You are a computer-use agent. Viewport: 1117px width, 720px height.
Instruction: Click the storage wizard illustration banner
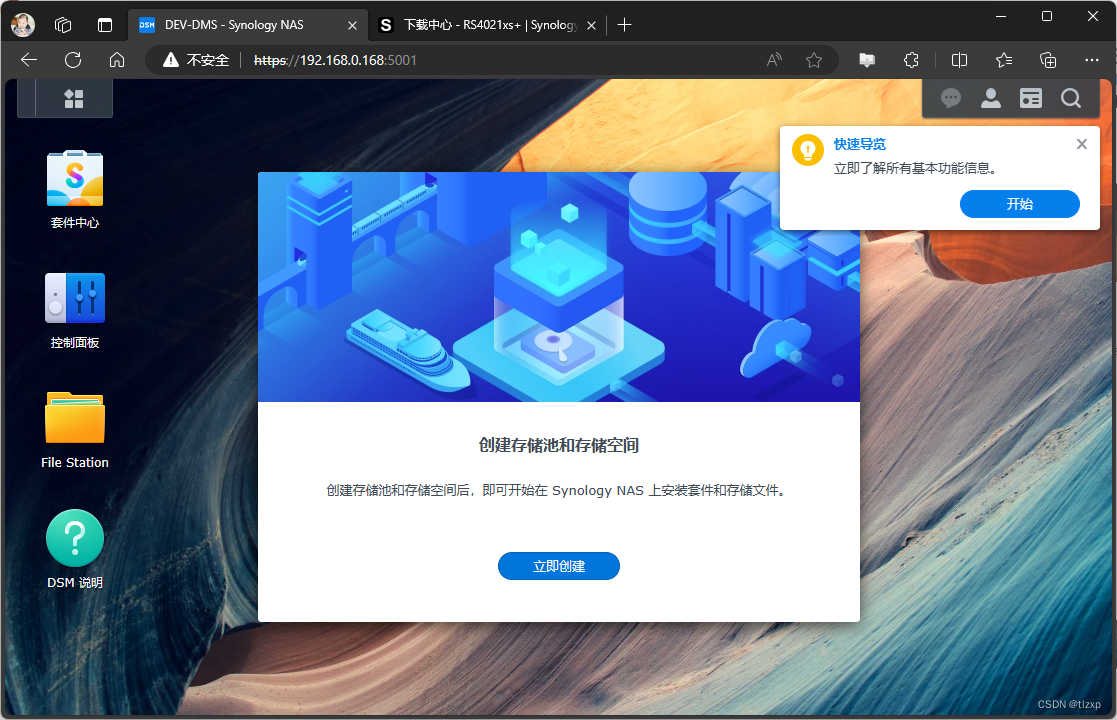pyautogui.click(x=558, y=287)
